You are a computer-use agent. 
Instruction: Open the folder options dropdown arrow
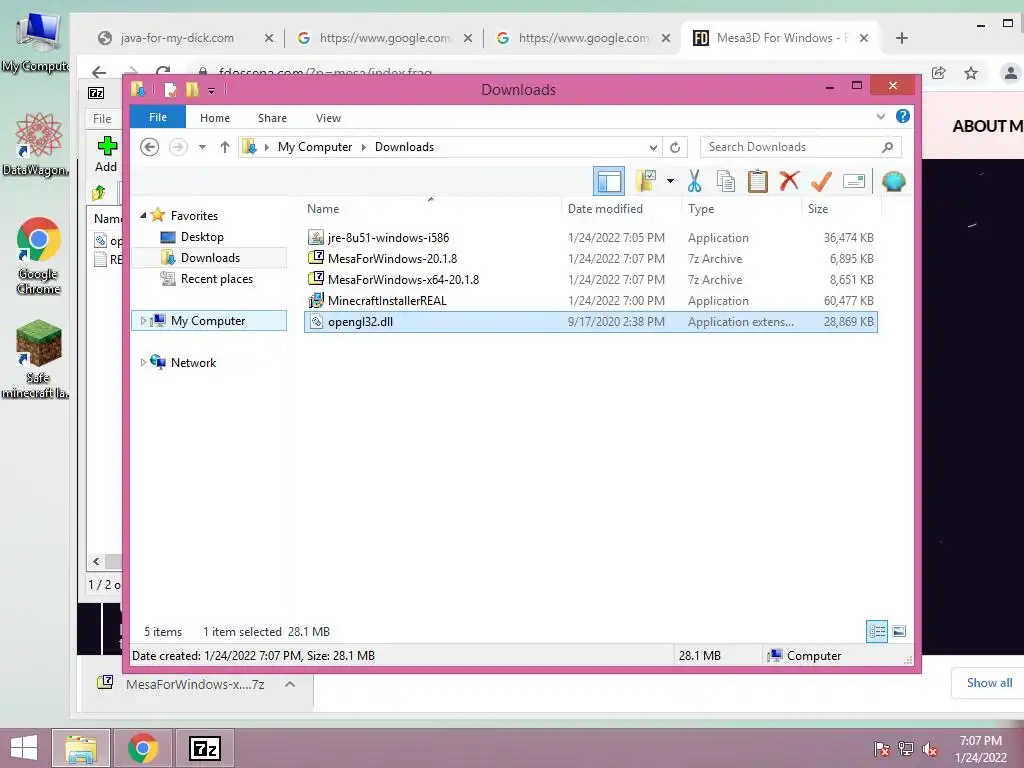point(670,181)
